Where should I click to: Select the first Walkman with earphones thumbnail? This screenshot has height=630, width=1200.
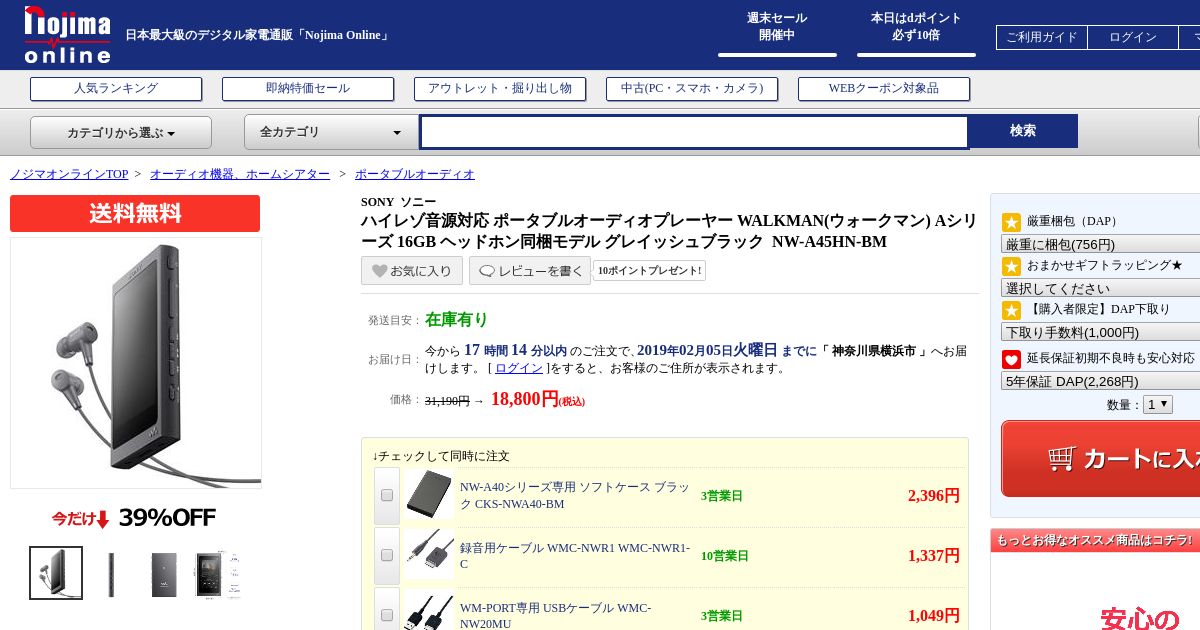click(56, 573)
